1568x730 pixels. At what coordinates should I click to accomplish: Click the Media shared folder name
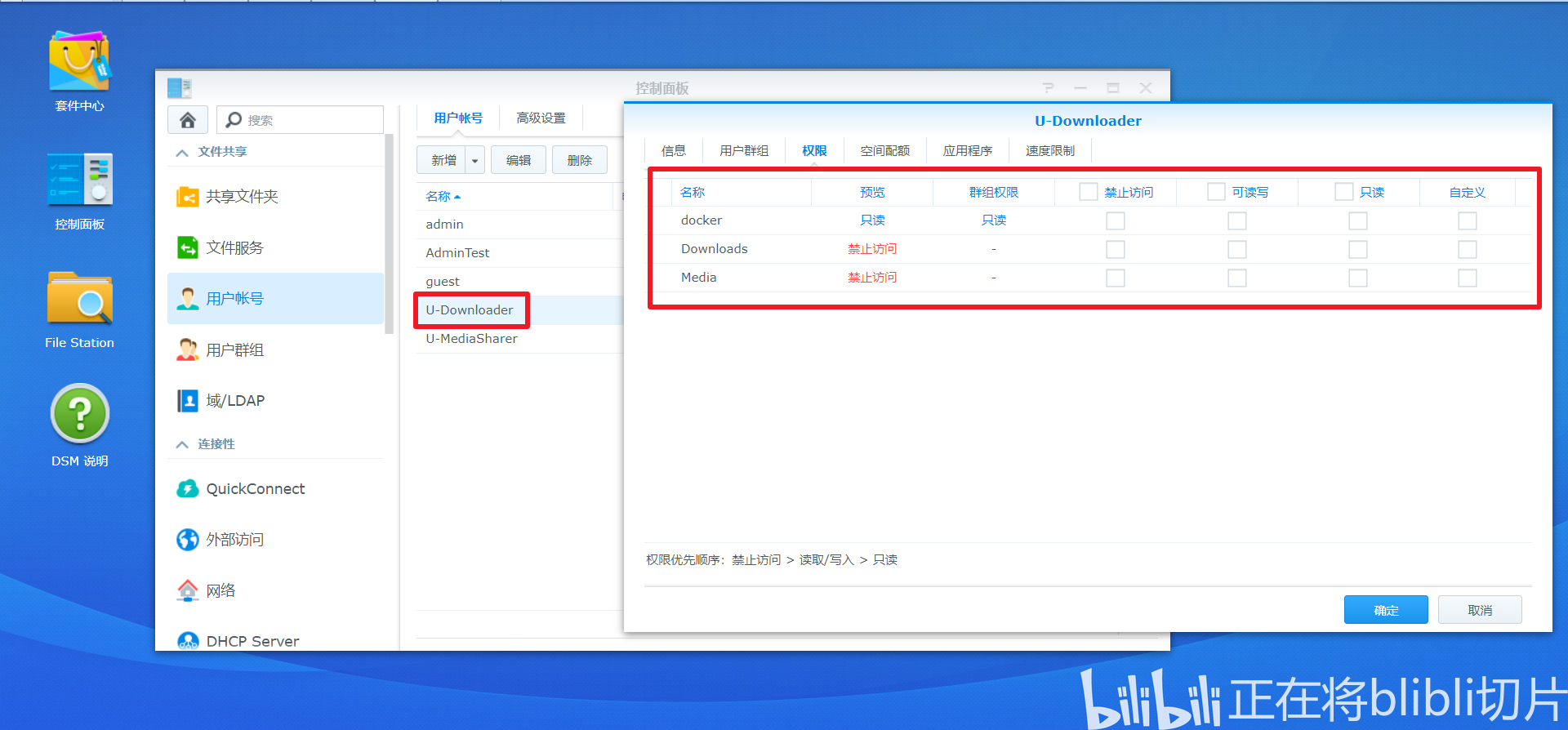point(699,278)
